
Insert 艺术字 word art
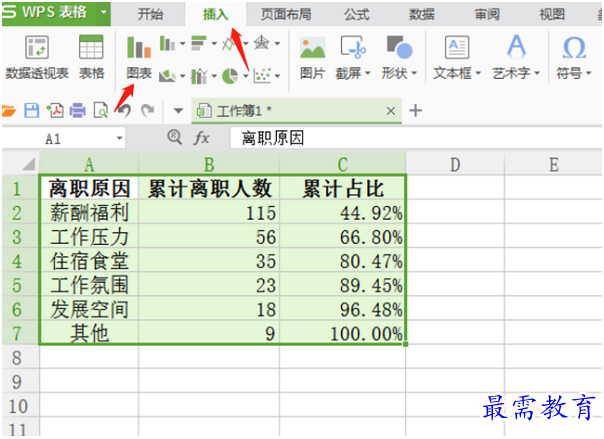[516, 57]
